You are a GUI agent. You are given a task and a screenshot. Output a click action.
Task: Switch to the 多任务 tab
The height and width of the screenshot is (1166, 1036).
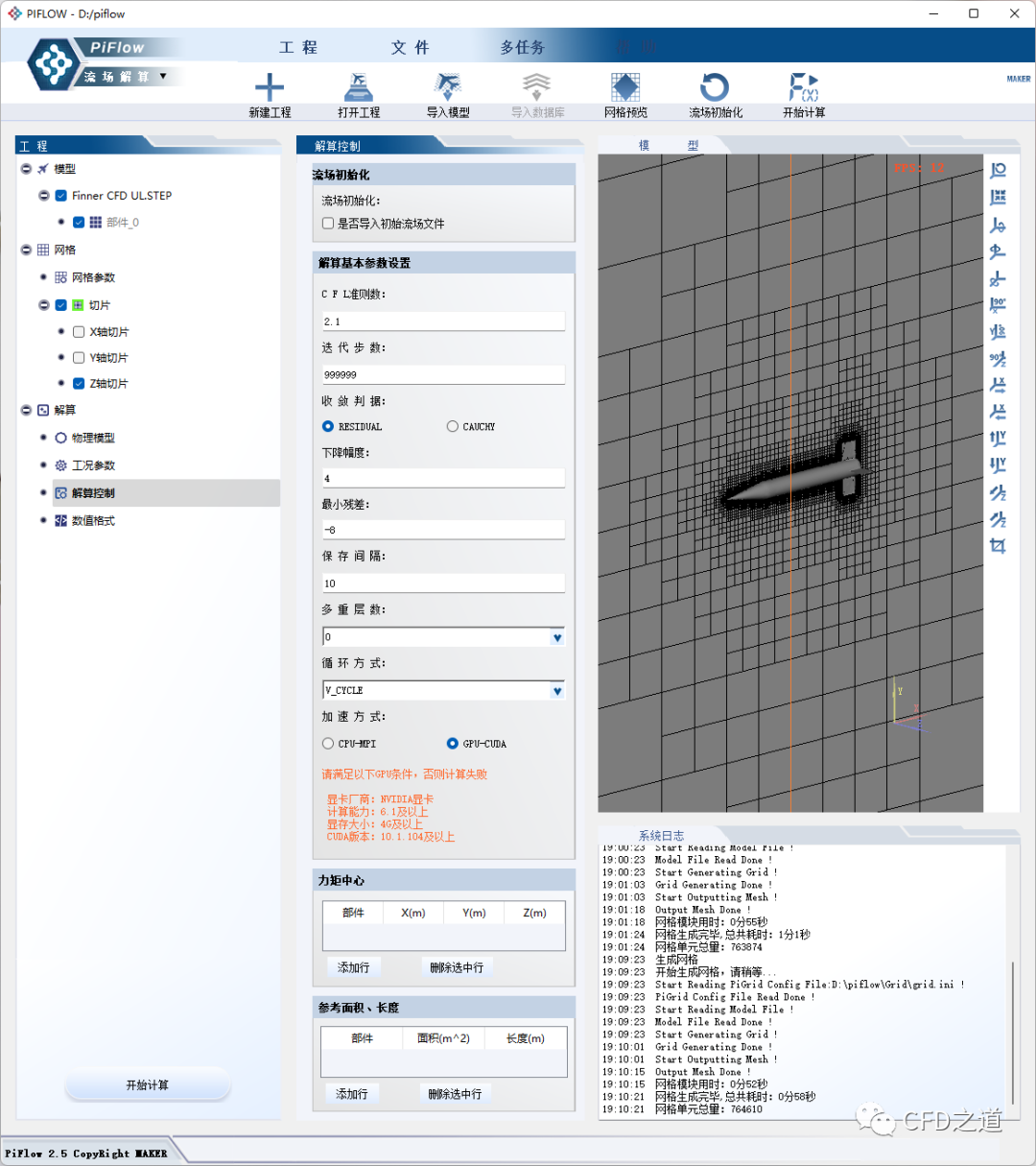[522, 47]
